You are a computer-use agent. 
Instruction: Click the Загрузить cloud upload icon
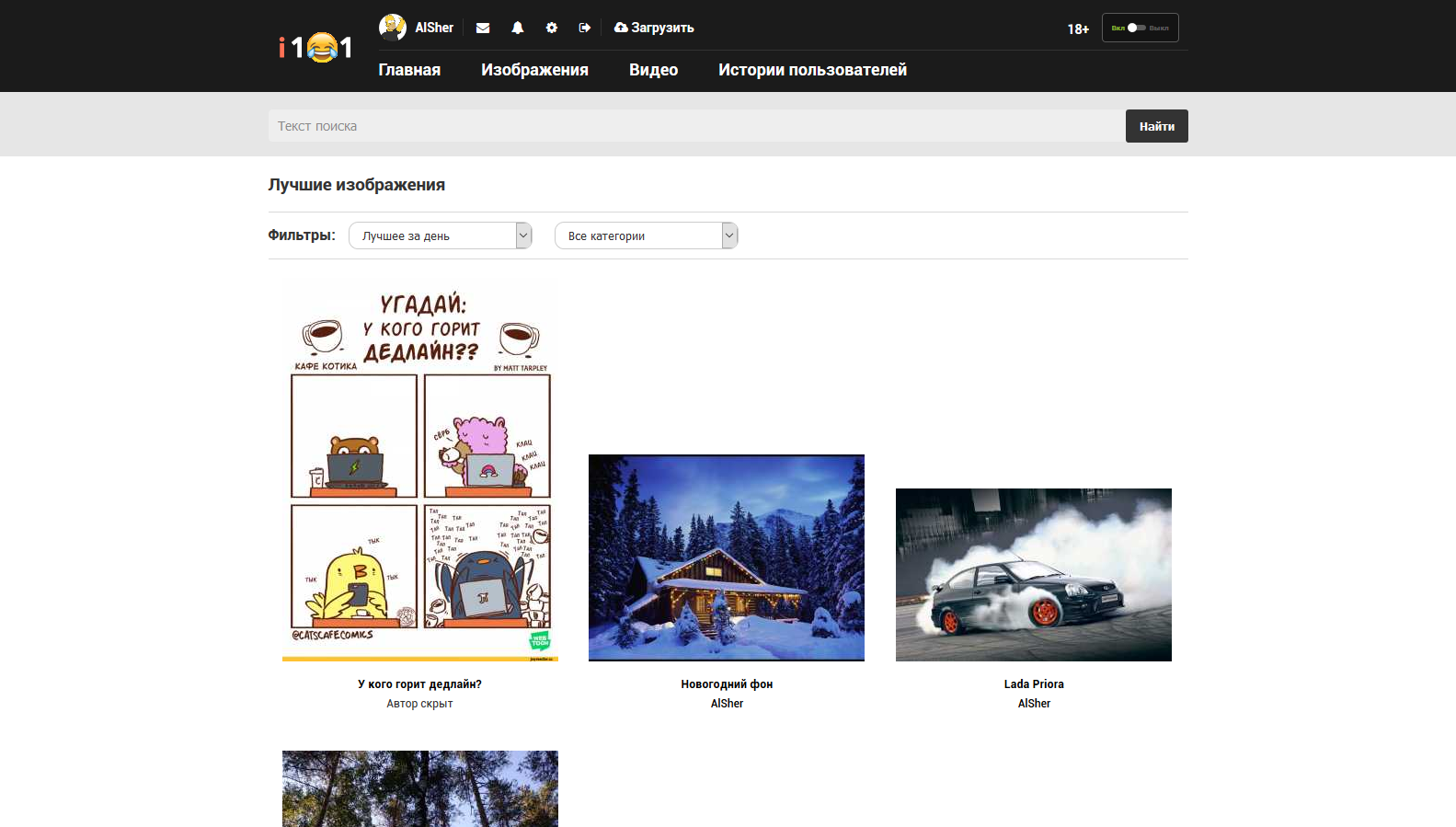621,29
